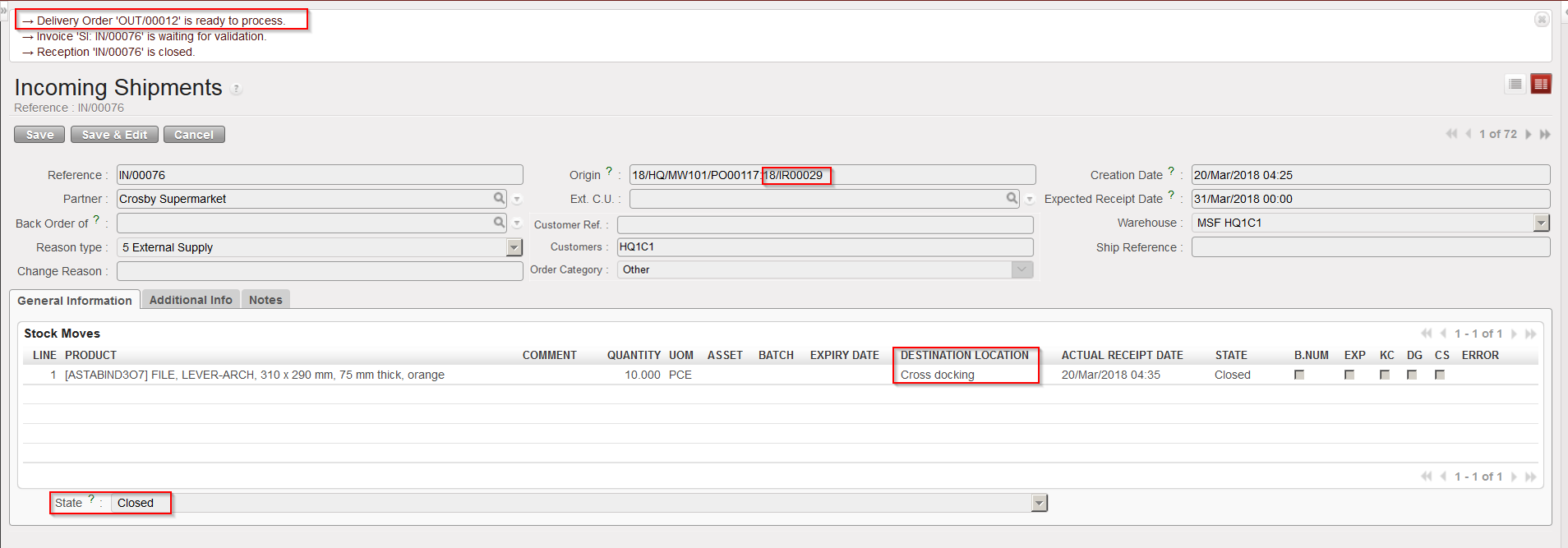1568x548 pixels.
Task: Toggle the EXP checkbox in stock move
Action: pyautogui.click(x=1349, y=375)
